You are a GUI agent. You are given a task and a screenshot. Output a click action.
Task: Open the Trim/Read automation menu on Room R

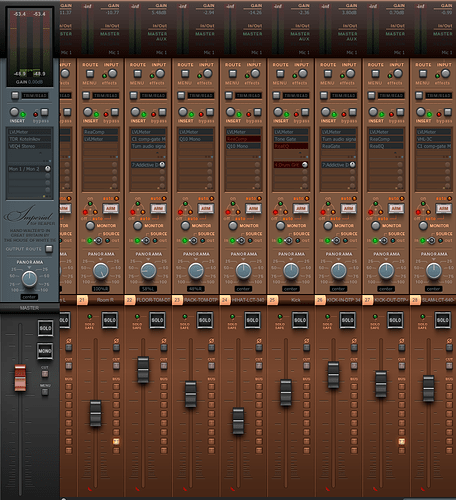[x=105, y=96]
